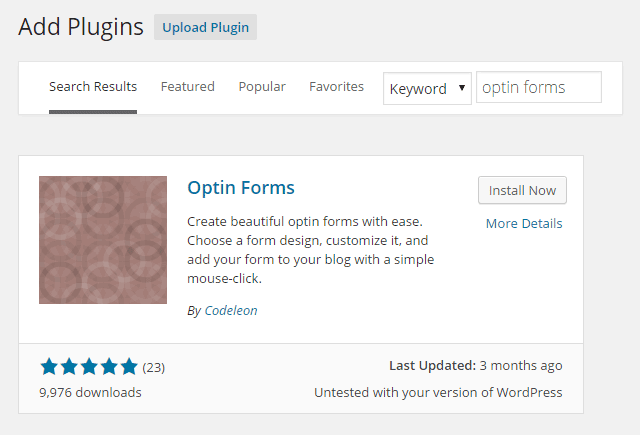Switch to the Popular tab
The width and height of the screenshot is (640, 435).
click(x=262, y=87)
